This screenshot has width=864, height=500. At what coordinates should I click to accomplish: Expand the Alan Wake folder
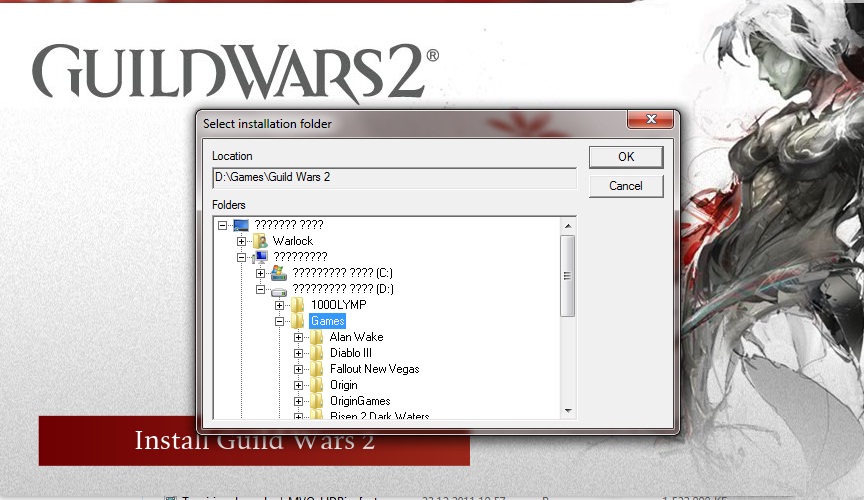[x=299, y=337]
